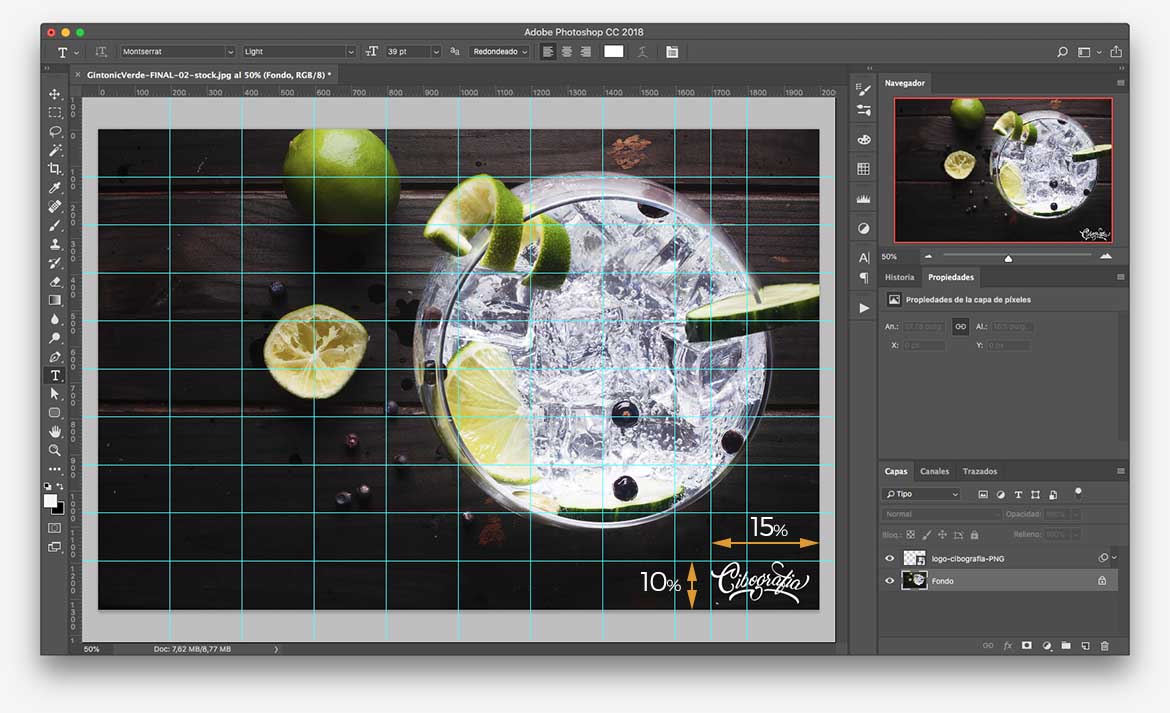Open the Historia panel tab
1170x713 pixels.
[899, 277]
